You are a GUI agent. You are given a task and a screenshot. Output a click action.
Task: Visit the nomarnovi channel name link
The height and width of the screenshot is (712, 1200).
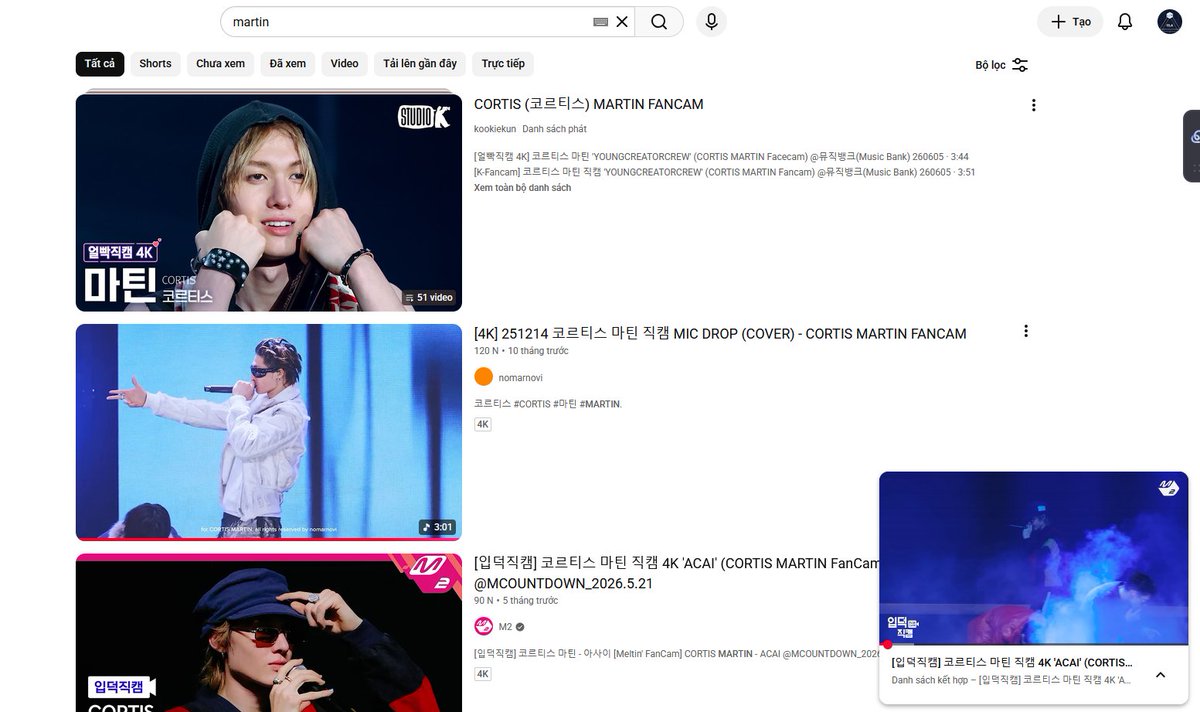click(521, 378)
